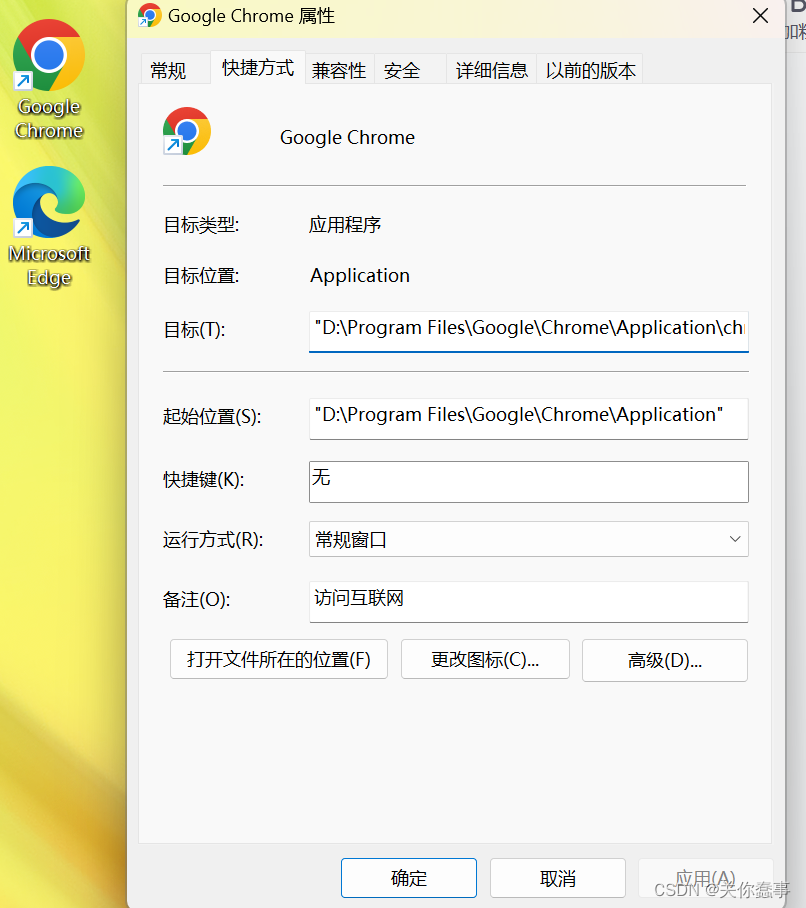Click the 目标位置: label
This screenshot has width=806, height=908.
click(x=202, y=276)
